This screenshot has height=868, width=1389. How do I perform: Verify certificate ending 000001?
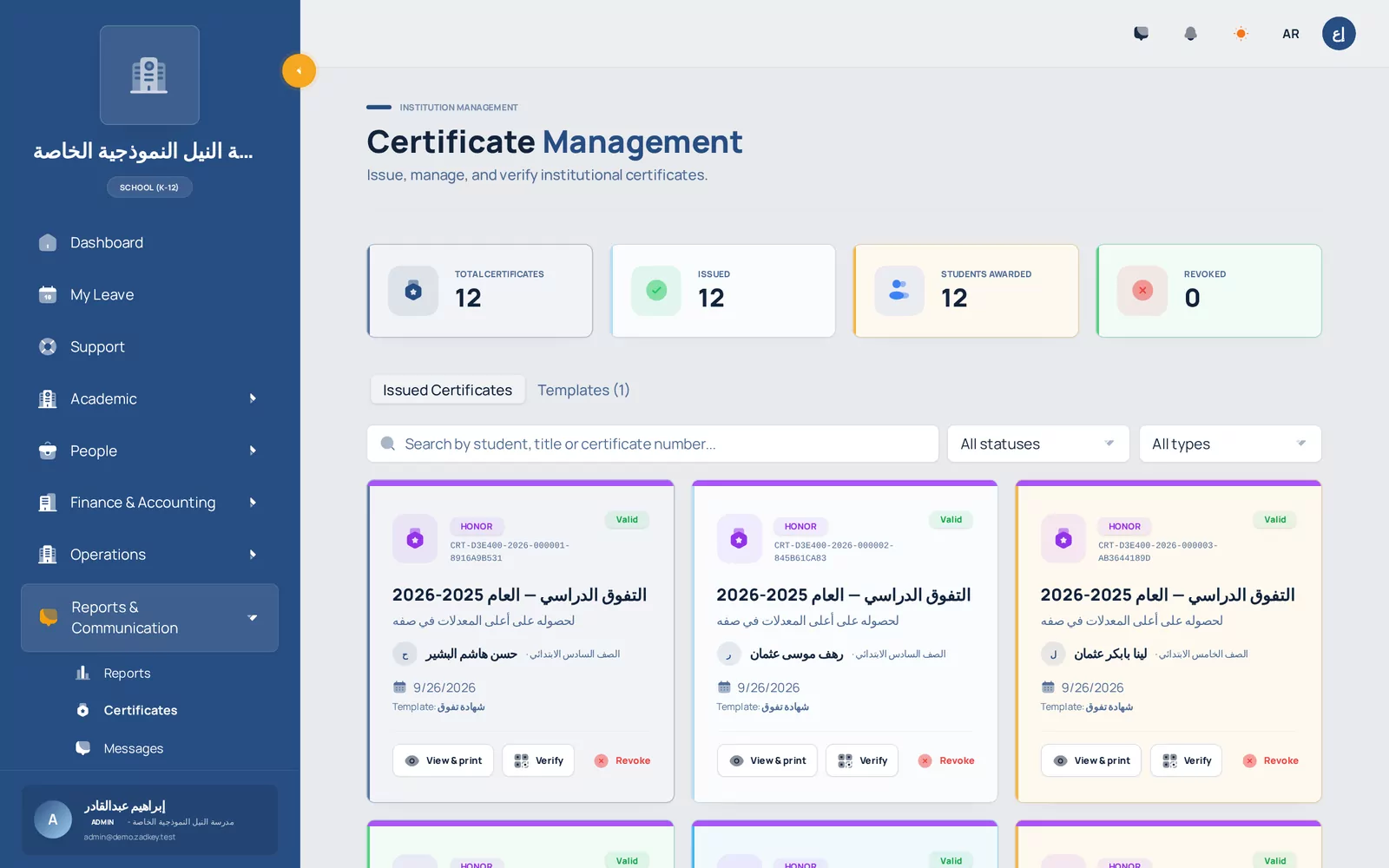[538, 760]
